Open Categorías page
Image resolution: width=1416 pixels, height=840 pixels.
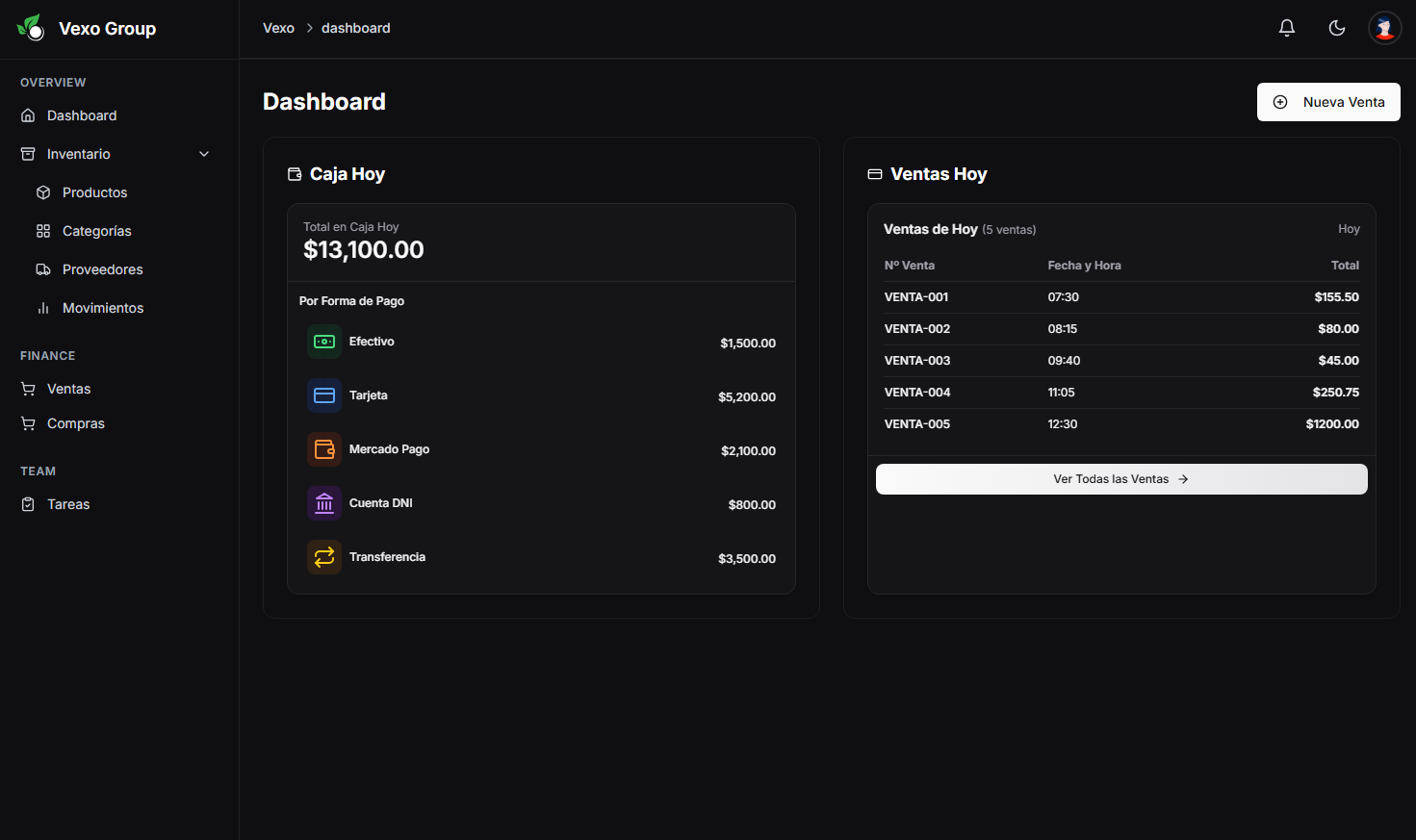[96, 231]
